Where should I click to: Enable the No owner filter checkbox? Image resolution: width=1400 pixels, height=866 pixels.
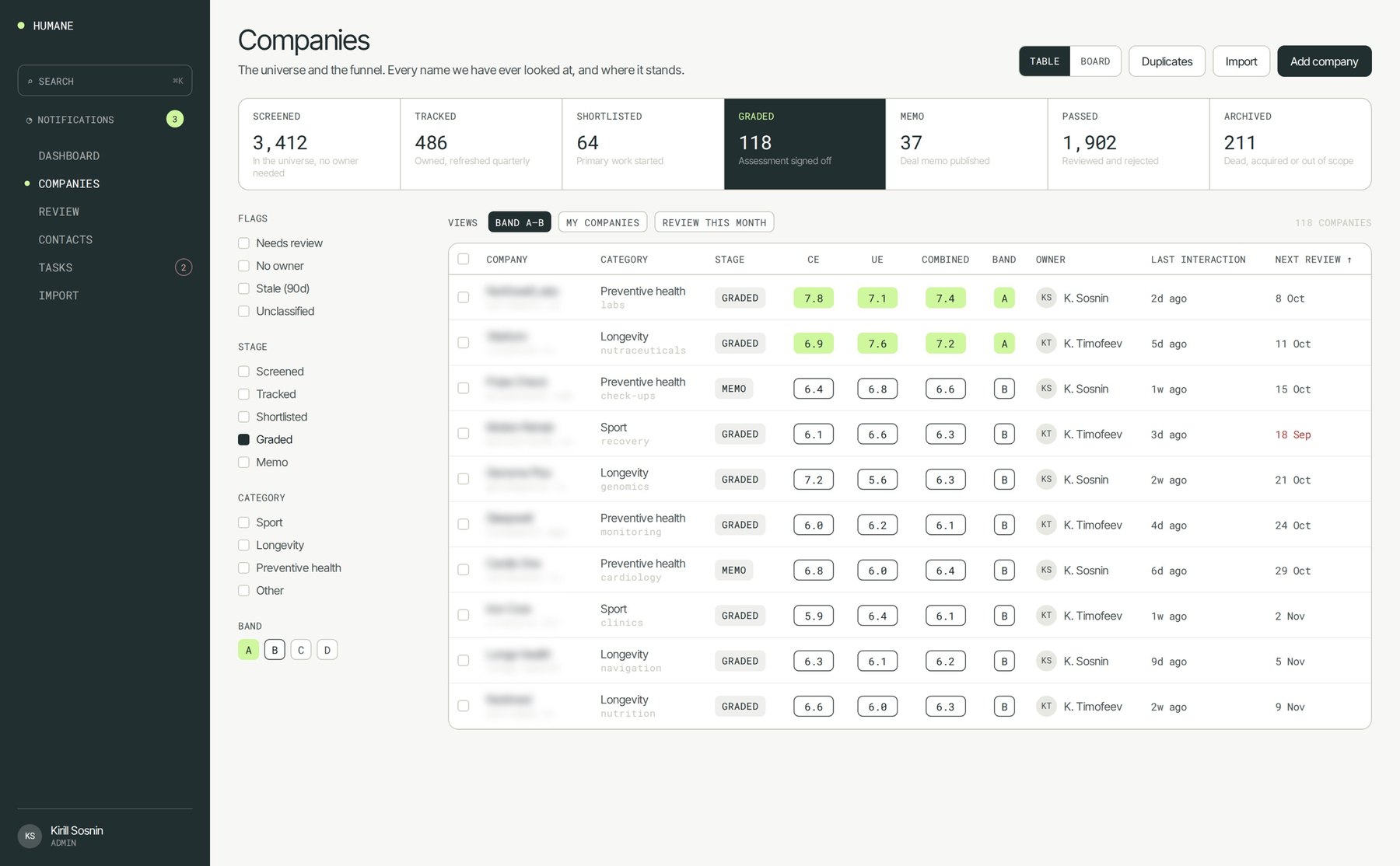243,266
